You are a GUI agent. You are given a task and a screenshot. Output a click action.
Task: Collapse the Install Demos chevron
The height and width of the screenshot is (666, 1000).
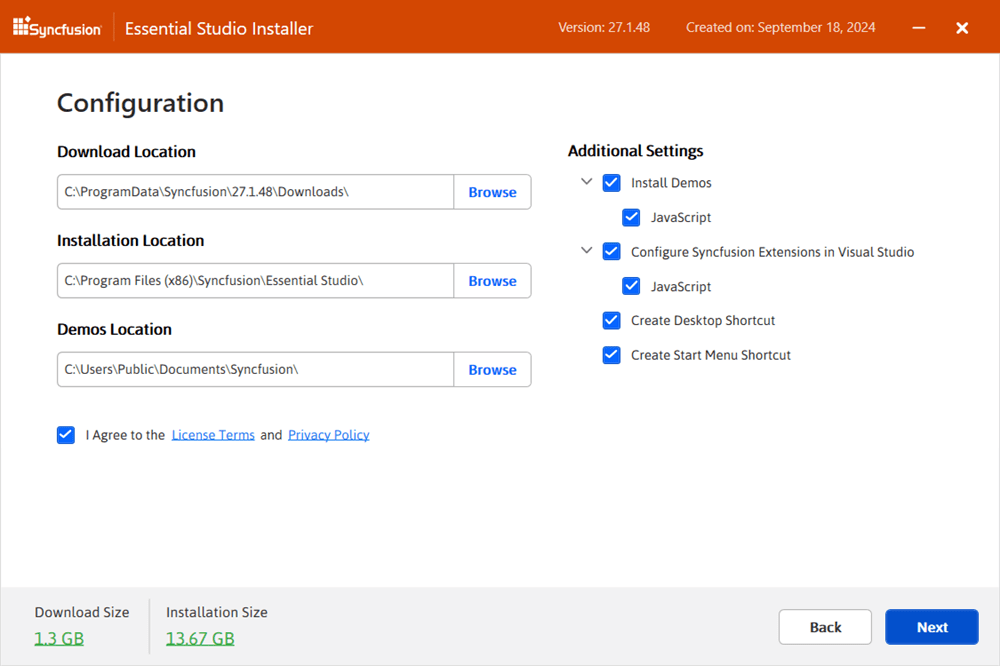point(587,182)
